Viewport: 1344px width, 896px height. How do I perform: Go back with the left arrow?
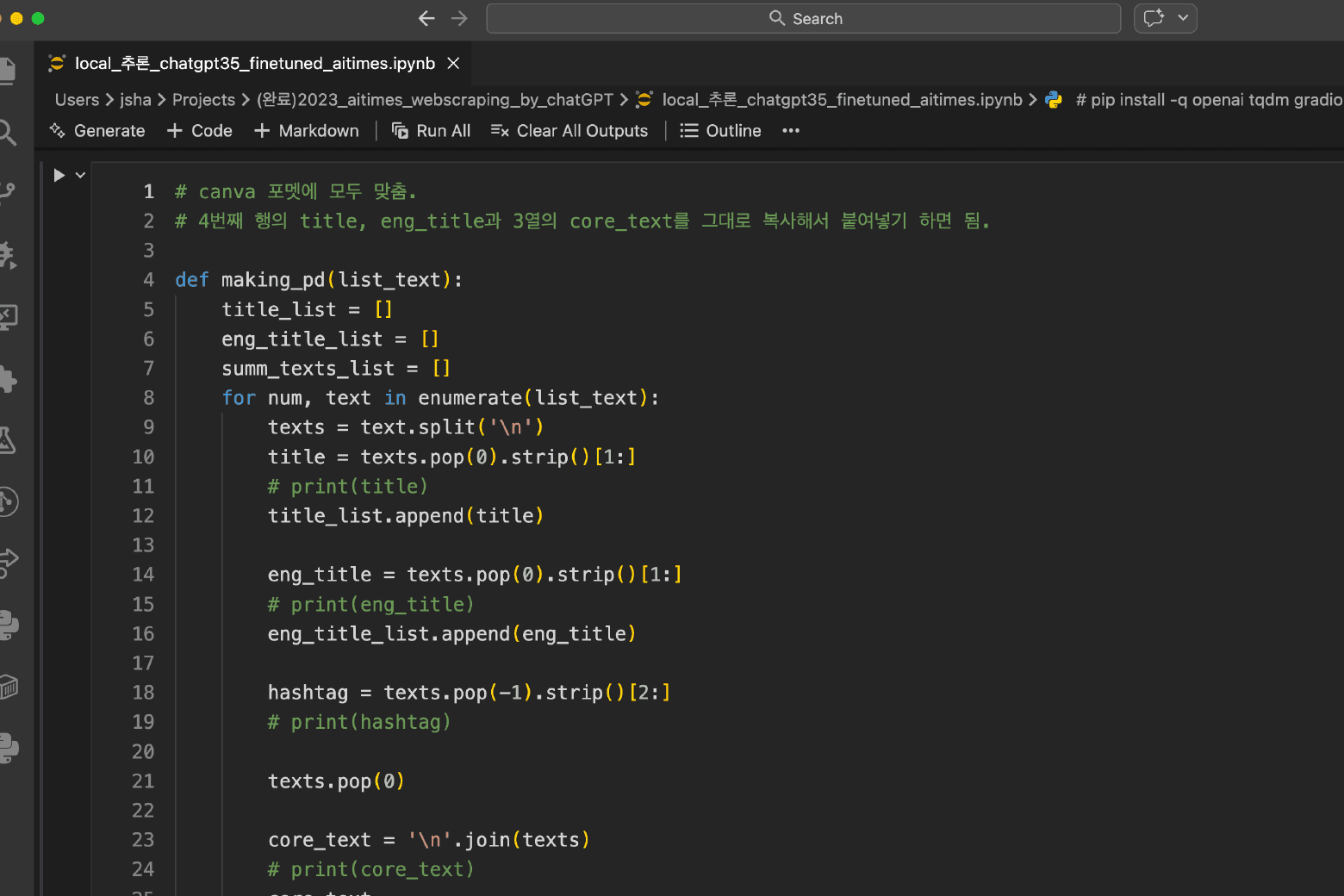point(426,18)
